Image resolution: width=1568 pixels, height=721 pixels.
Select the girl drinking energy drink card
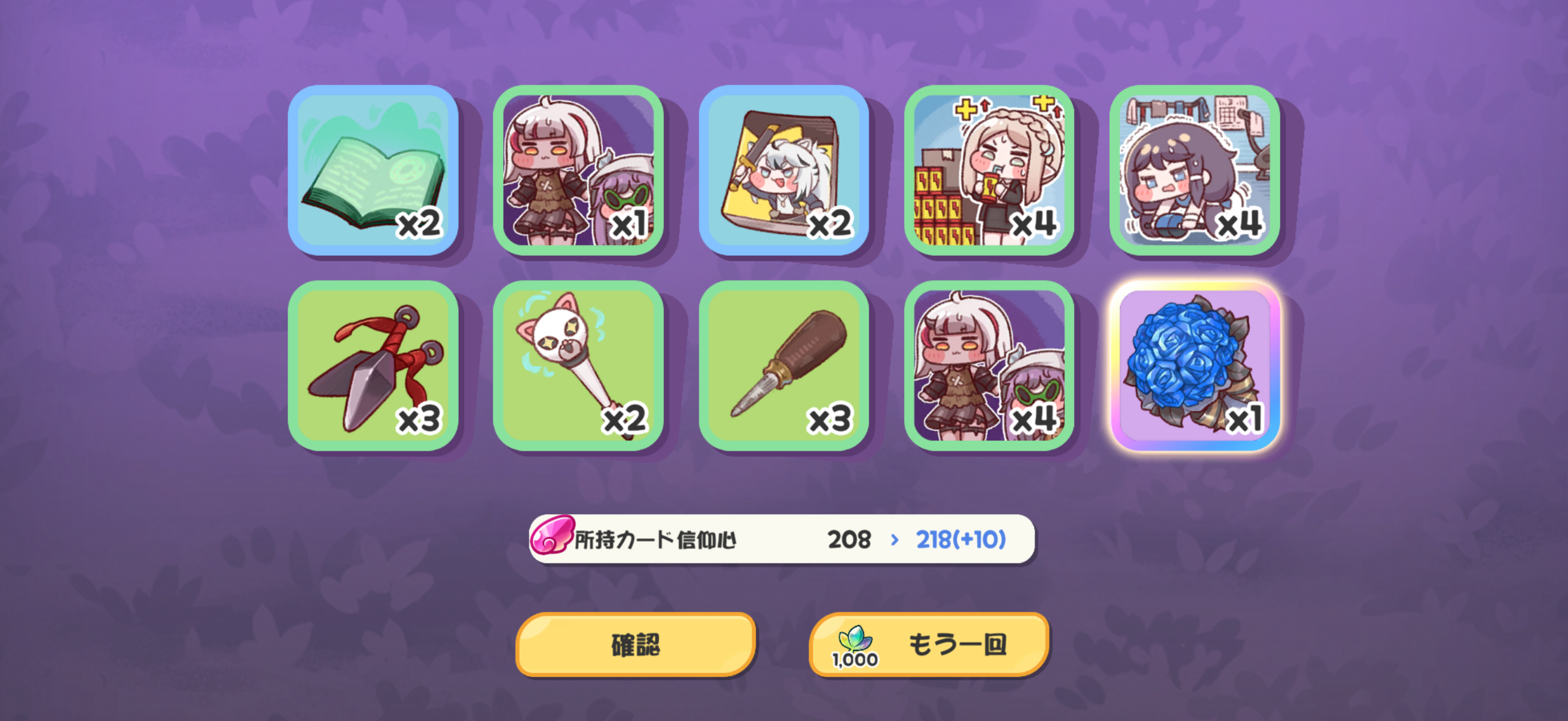[x=989, y=170]
